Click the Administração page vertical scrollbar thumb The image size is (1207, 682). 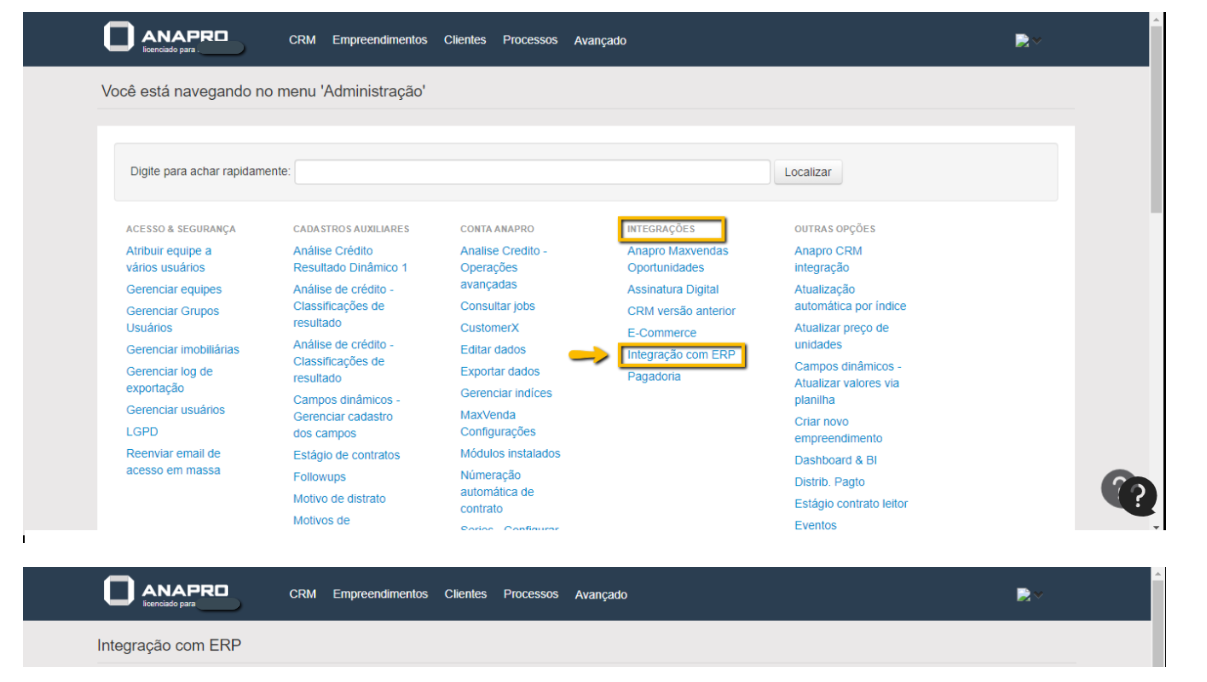[x=1157, y=118]
